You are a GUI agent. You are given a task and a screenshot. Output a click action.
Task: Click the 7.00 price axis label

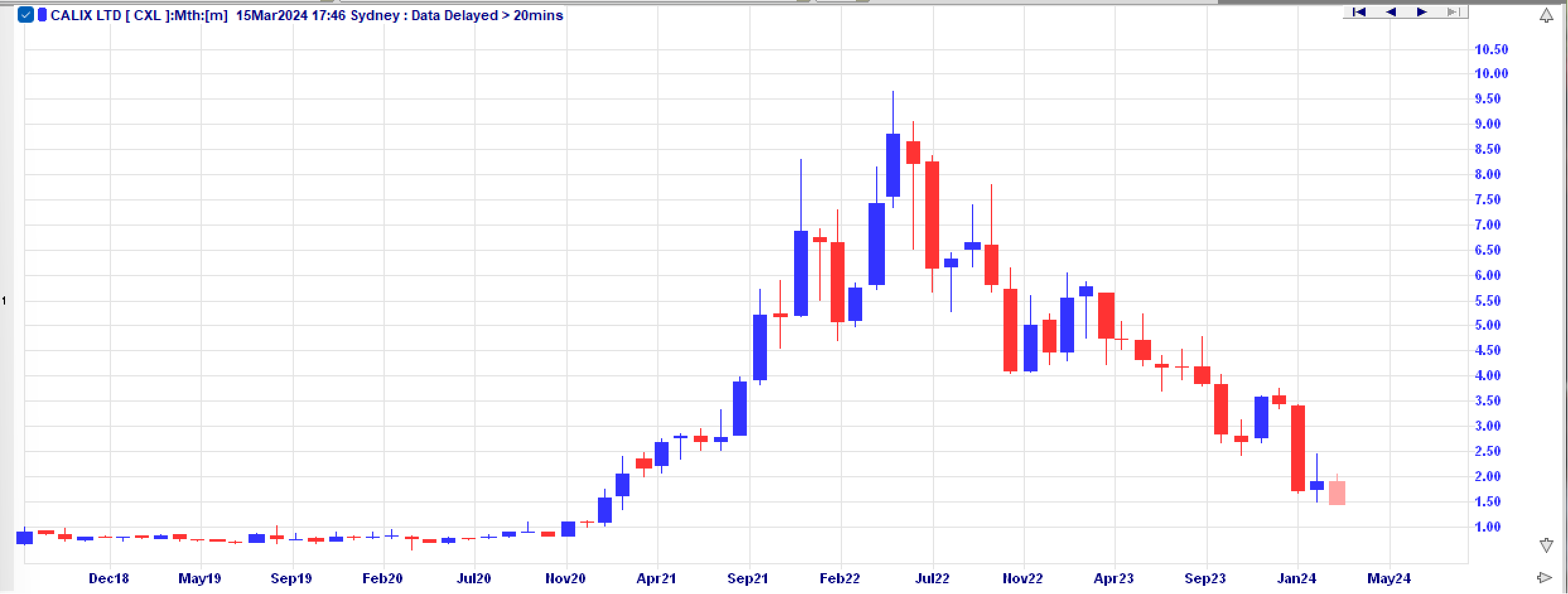pyautogui.click(x=1487, y=224)
